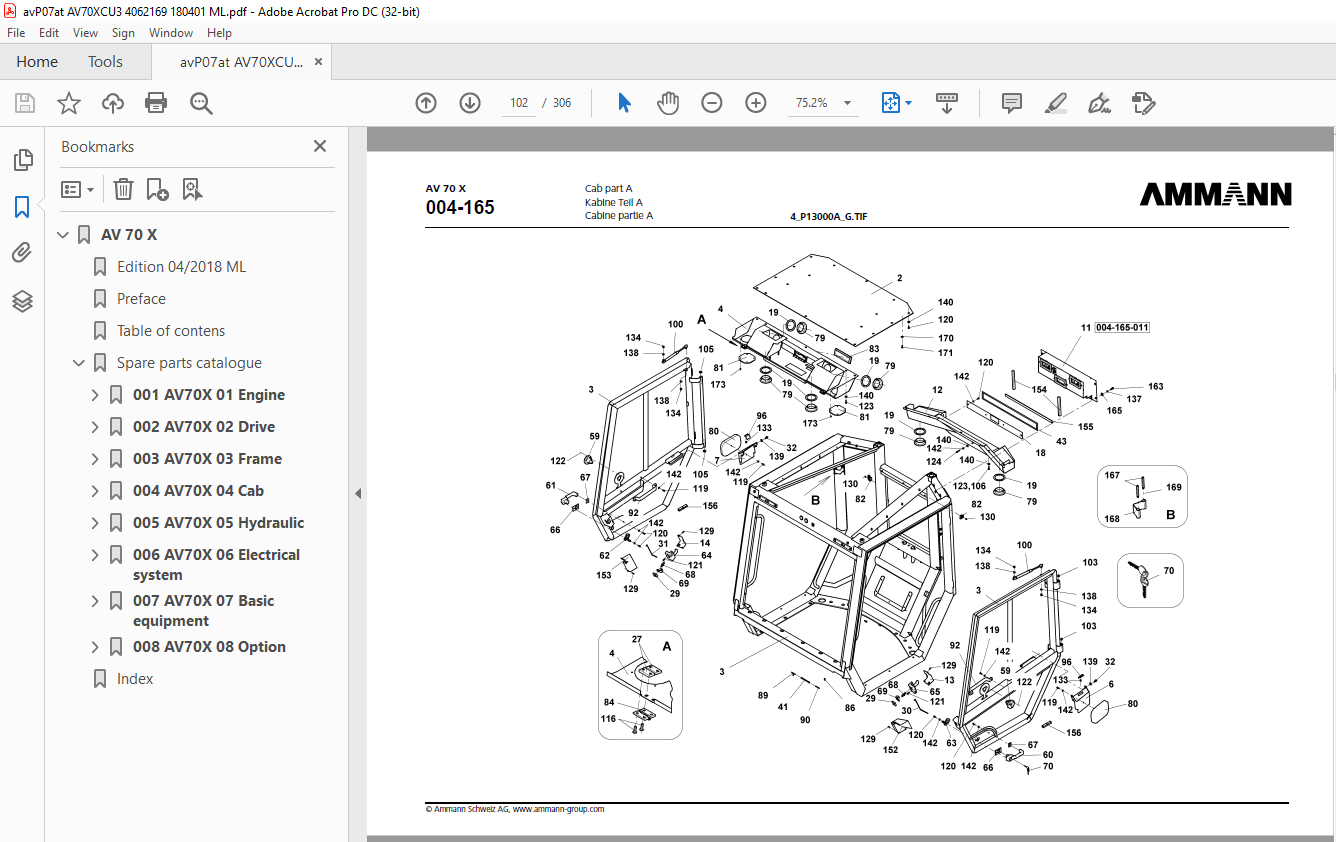Screen dimensions: 1336x842
Task: Open bookmarks options menu dropdown
Action: (77, 189)
